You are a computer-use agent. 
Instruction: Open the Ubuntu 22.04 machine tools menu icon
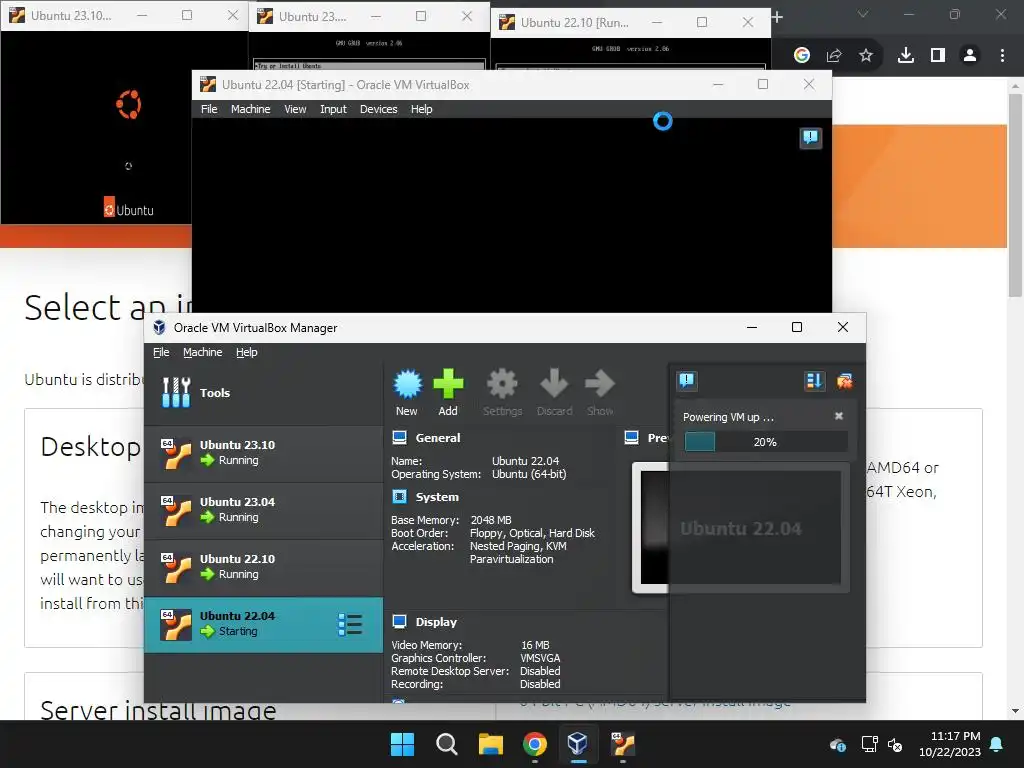tap(350, 624)
